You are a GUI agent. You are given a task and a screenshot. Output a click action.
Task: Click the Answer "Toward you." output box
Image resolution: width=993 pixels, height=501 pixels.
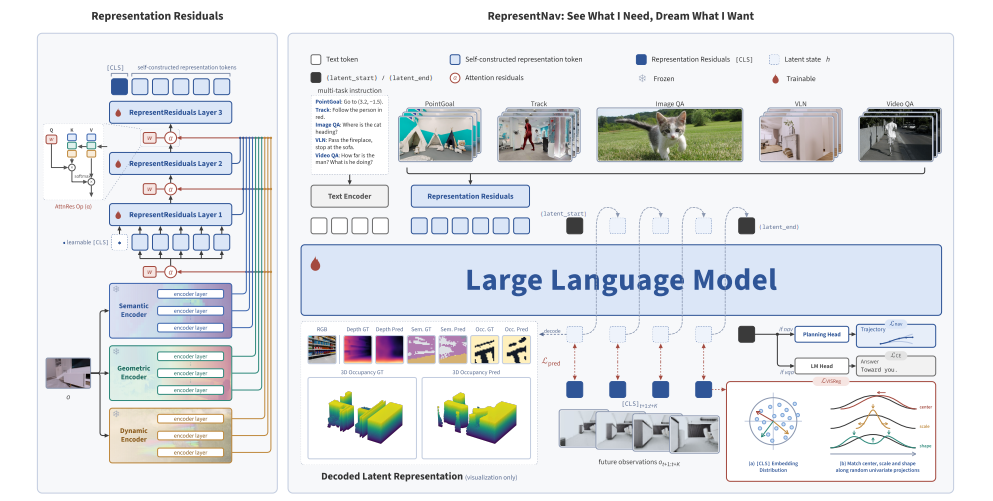[895, 366]
